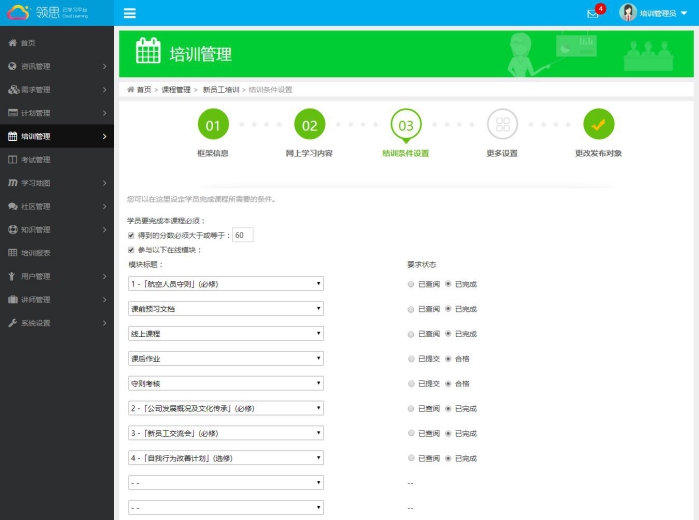This screenshot has width=699, height=520.
Task: Click the 框架信息 step label
Action: 213,153
